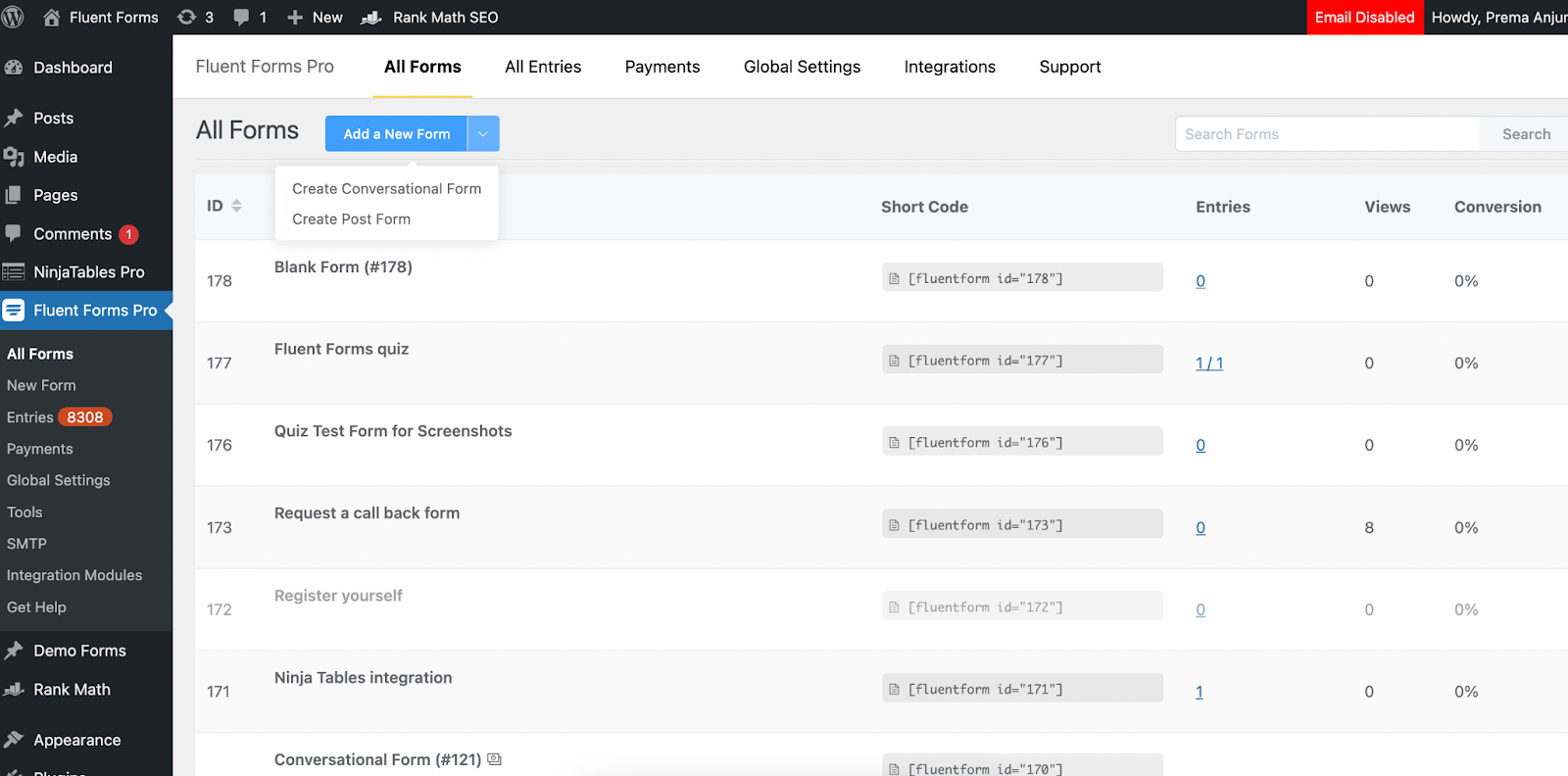Copy shortcode icon for form 172
This screenshot has width=1568, height=776.
894,607
